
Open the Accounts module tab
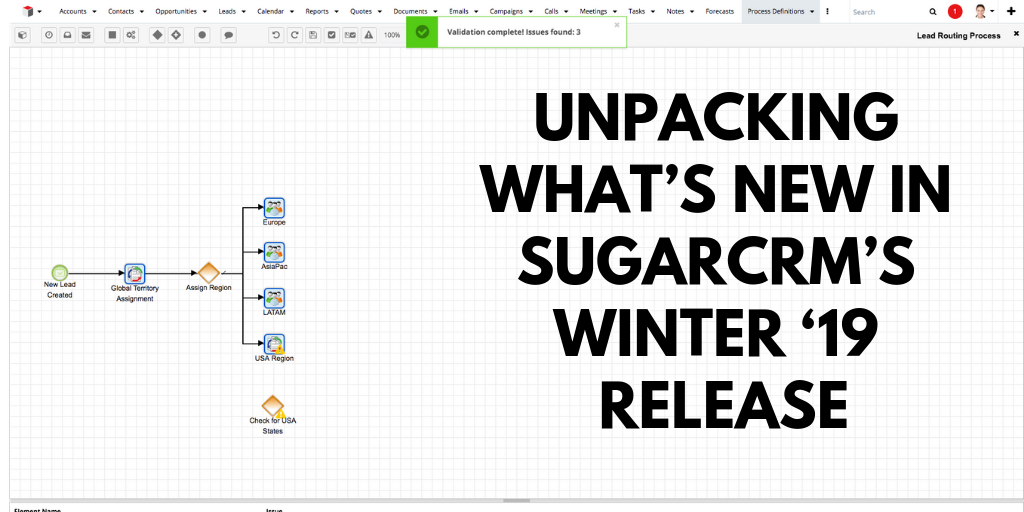(x=72, y=11)
